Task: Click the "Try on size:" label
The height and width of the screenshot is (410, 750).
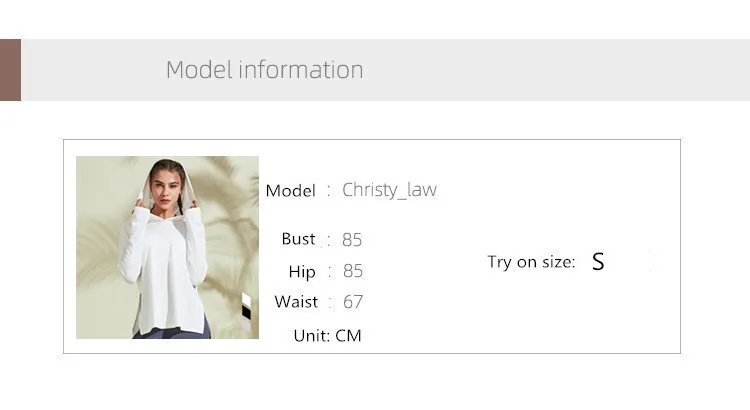Action: [x=531, y=262]
